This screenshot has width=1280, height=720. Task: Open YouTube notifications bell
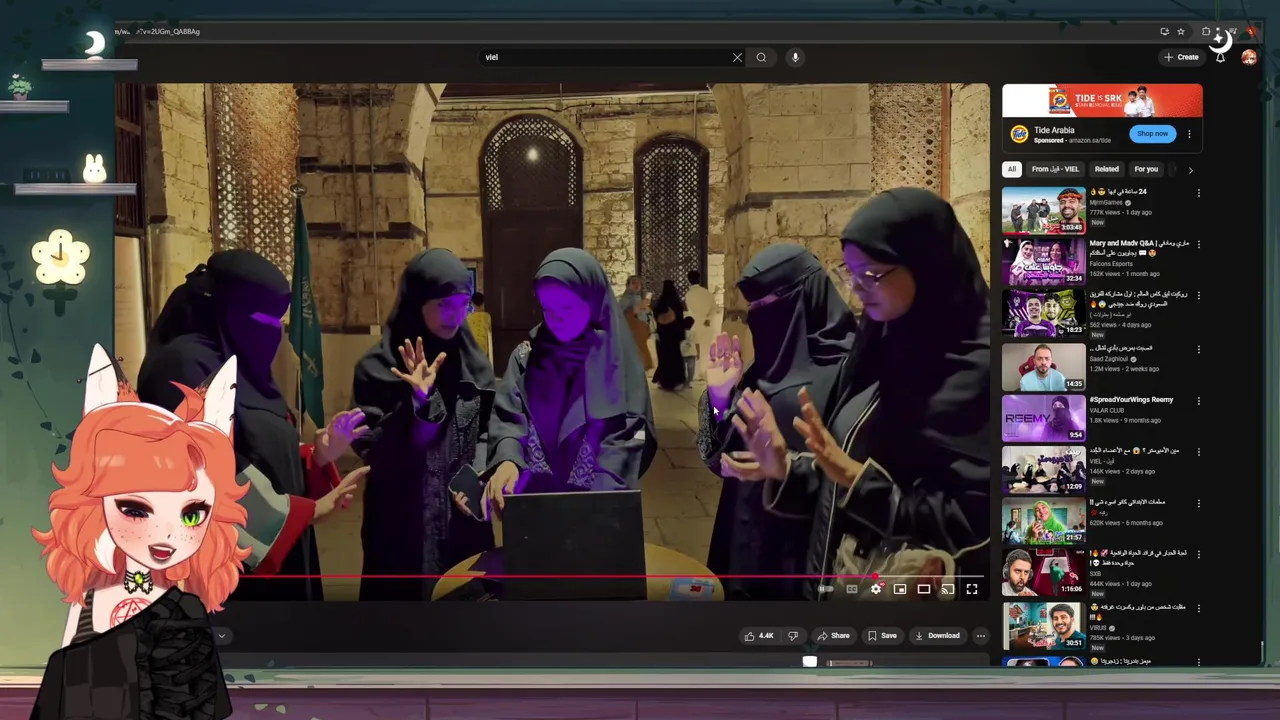[1220, 57]
